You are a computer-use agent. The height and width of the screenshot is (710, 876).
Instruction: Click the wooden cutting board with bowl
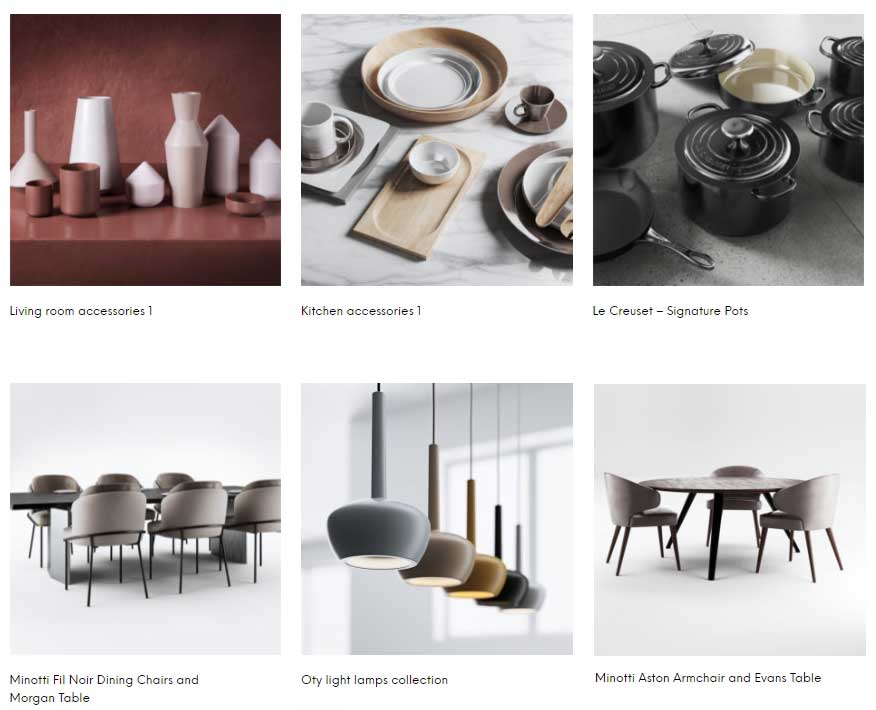click(417, 197)
